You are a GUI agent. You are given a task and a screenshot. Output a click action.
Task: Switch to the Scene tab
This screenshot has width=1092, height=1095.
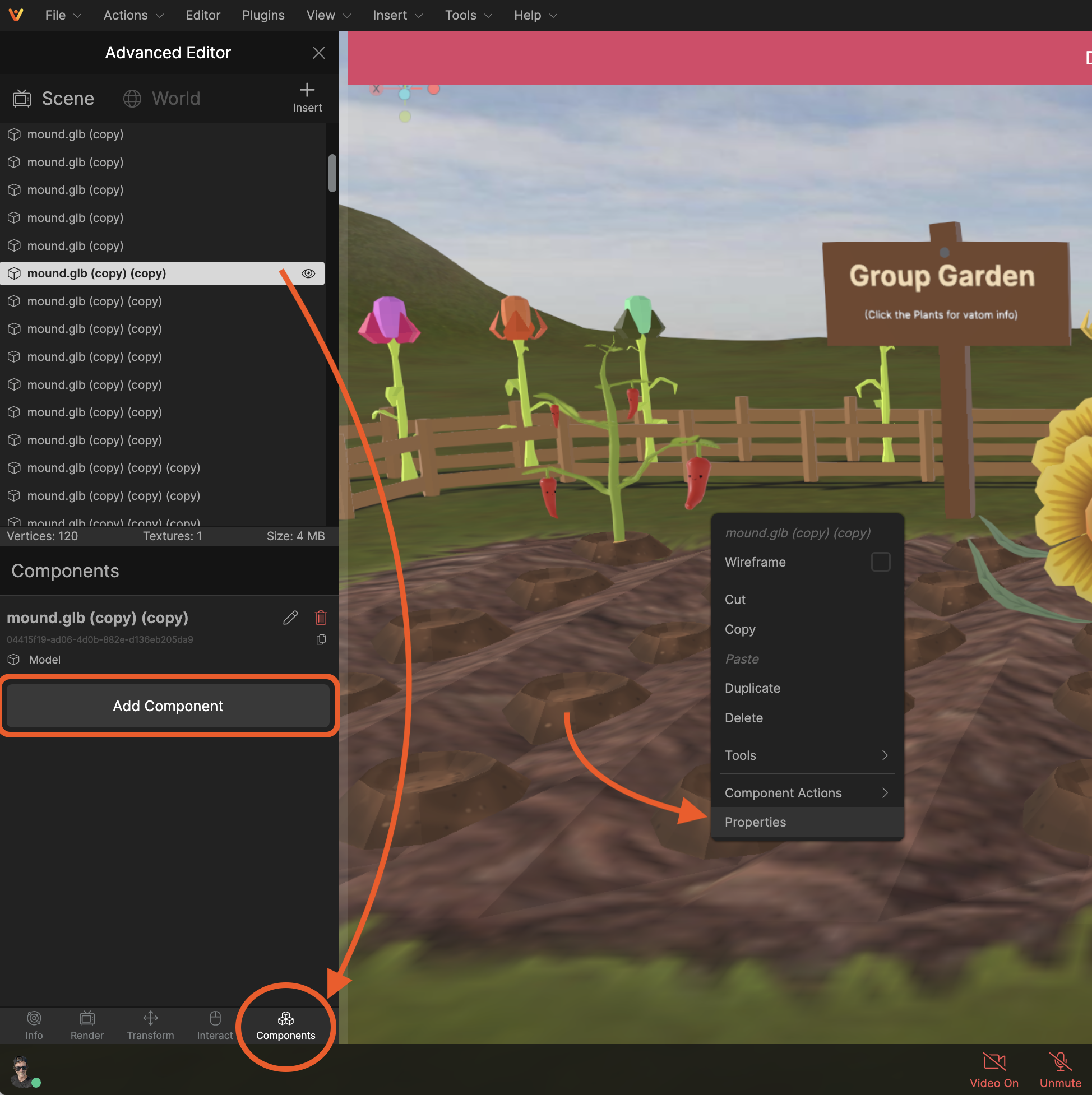coord(53,99)
